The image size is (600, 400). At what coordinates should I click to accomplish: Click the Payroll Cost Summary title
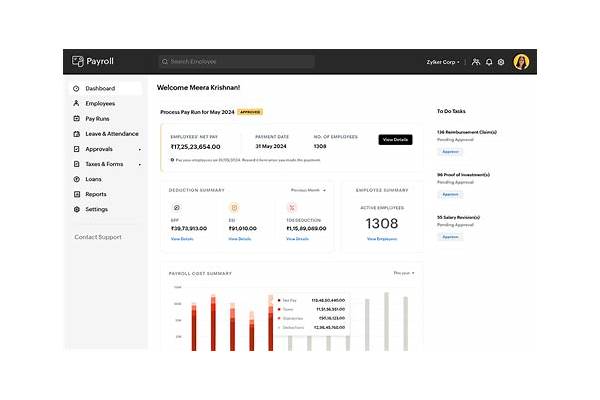click(200, 274)
